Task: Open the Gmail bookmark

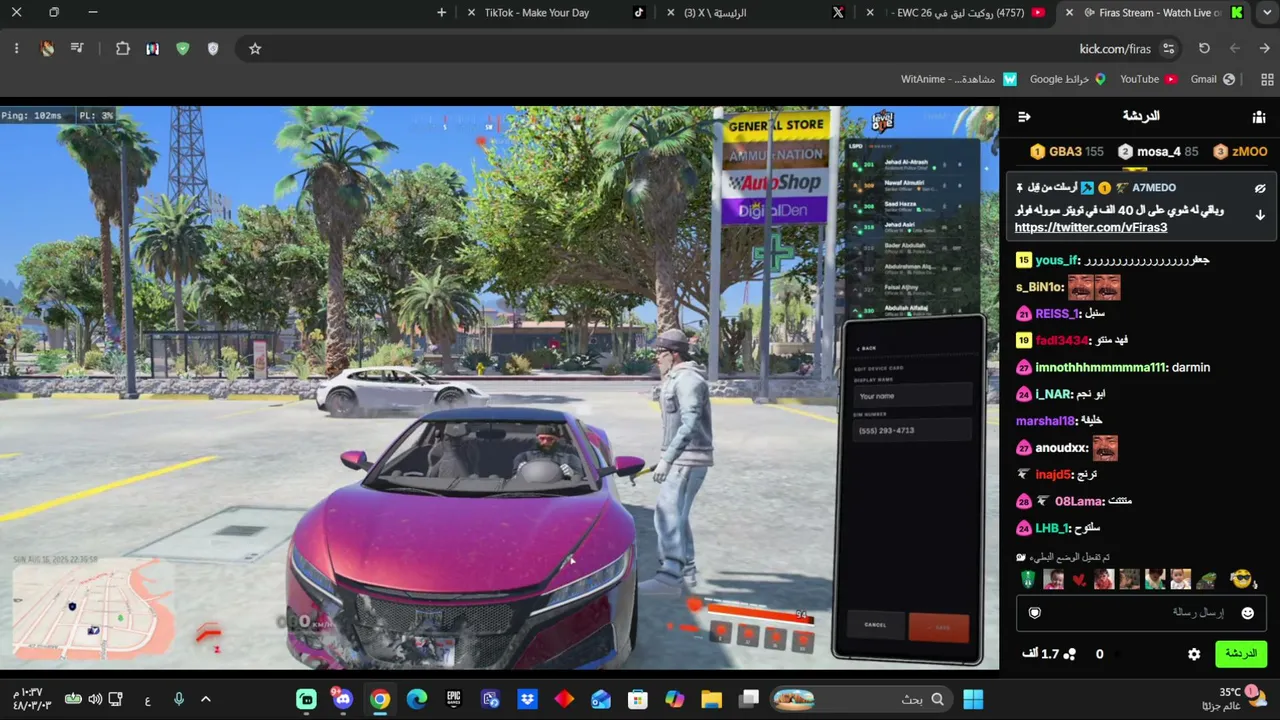Action: point(1212,79)
